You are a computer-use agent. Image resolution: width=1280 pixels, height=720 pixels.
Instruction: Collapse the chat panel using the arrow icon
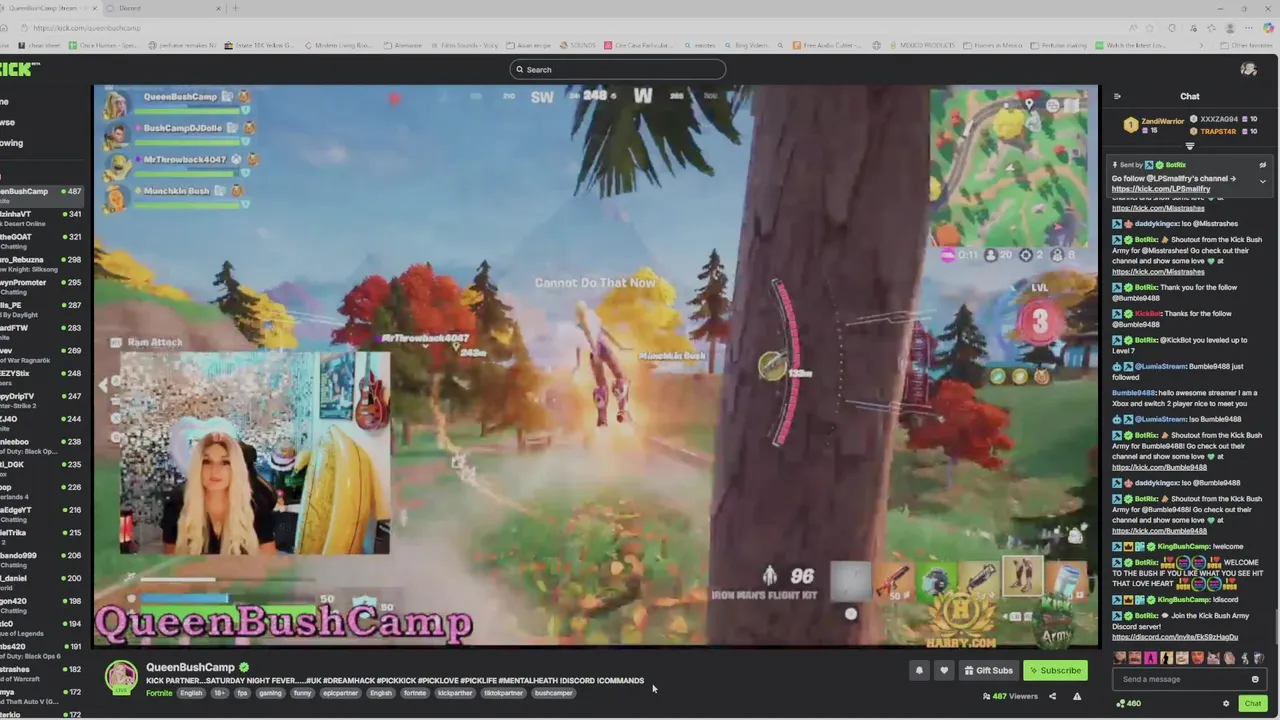pyautogui.click(x=1117, y=96)
